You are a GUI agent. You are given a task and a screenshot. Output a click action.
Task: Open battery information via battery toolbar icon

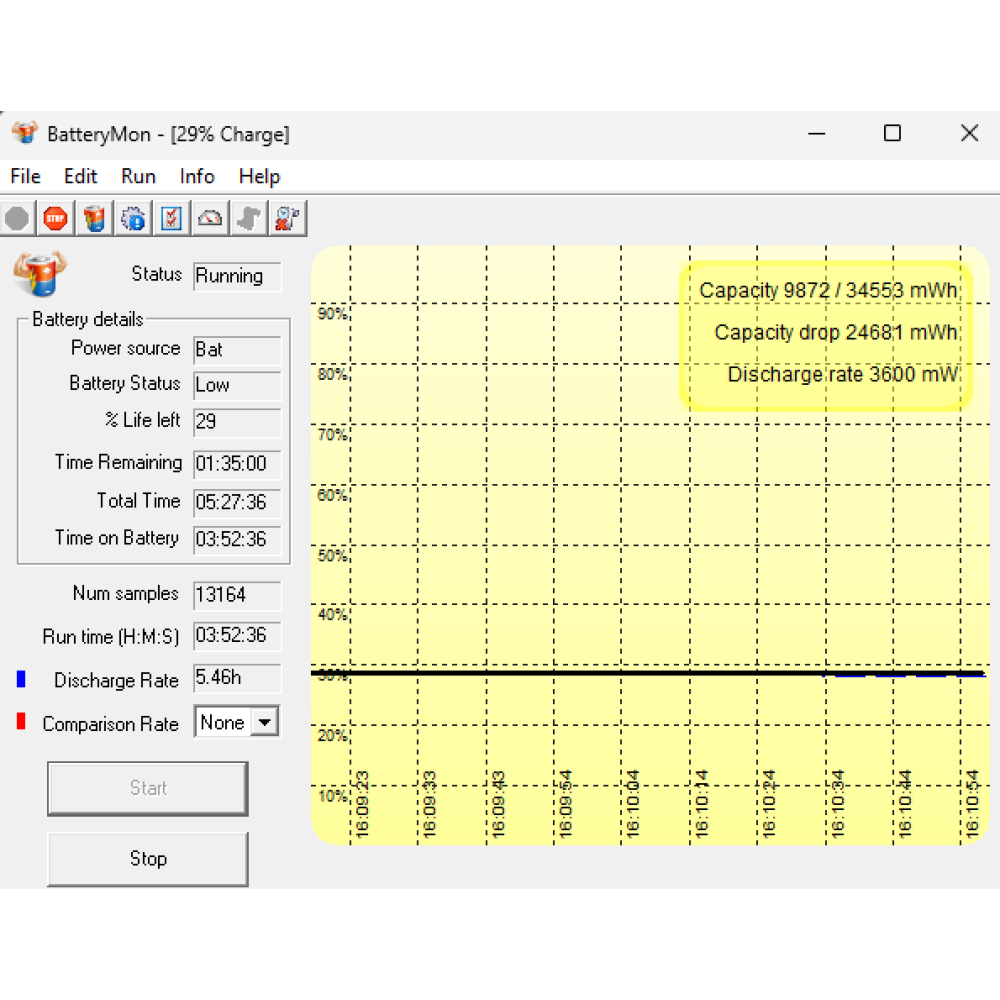pyautogui.click(x=94, y=218)
